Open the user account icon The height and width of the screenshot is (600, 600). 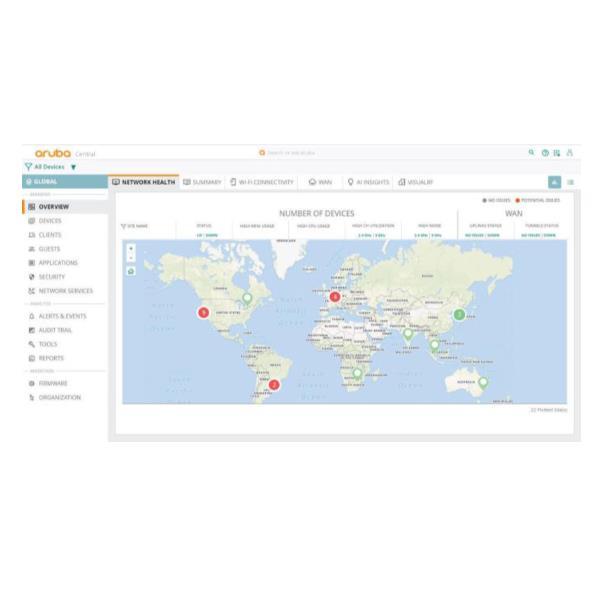[569, 153]
